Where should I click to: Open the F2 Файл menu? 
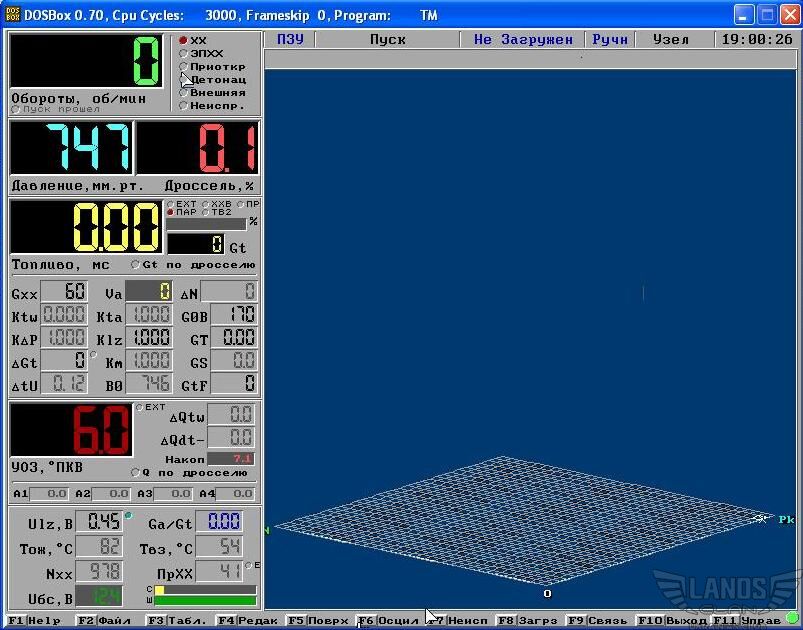click(x=105, y=621)
